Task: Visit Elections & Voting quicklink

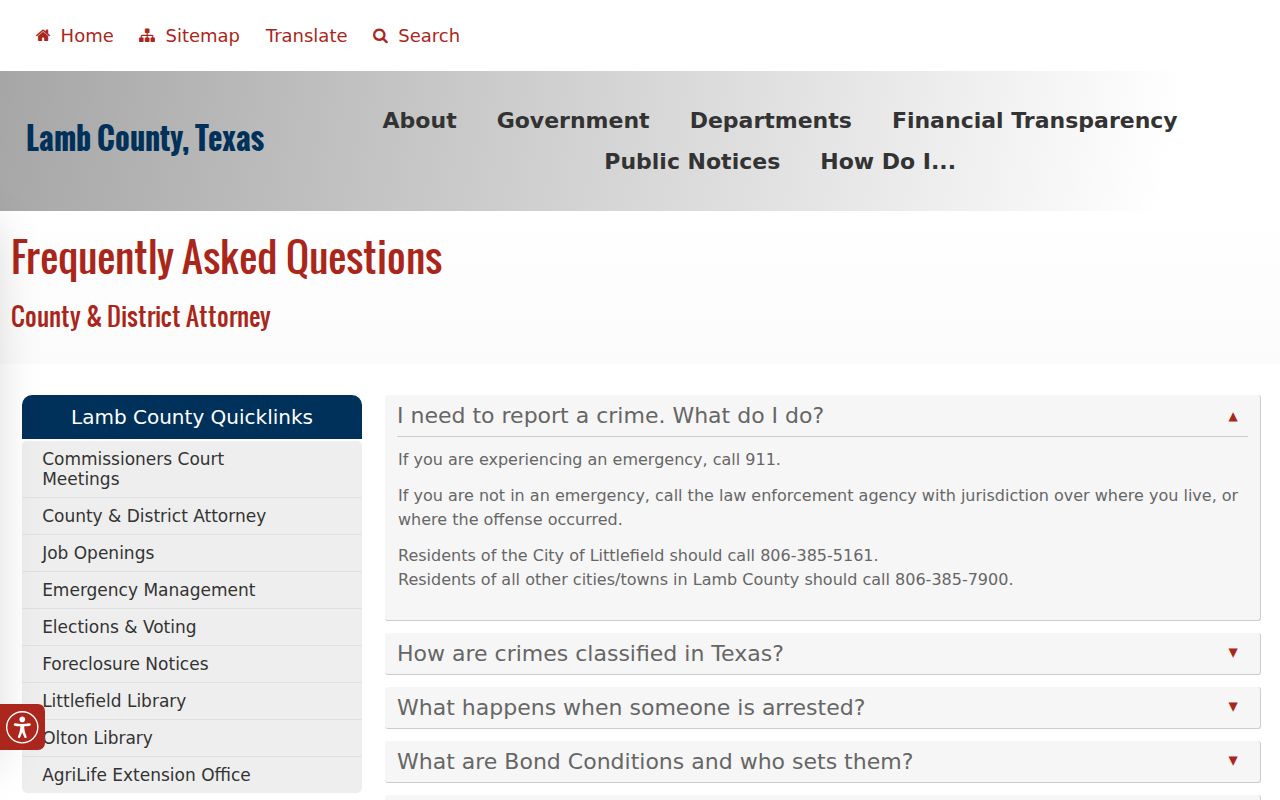Action: pos(192,627)
